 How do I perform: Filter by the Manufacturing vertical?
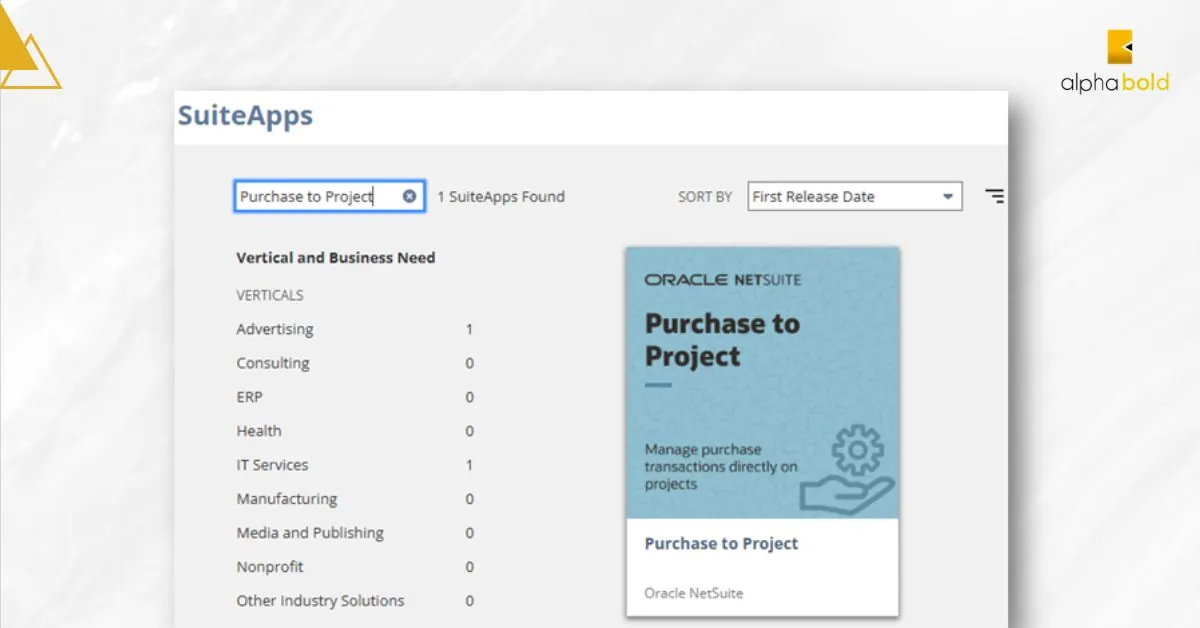(x=287, y=499)
